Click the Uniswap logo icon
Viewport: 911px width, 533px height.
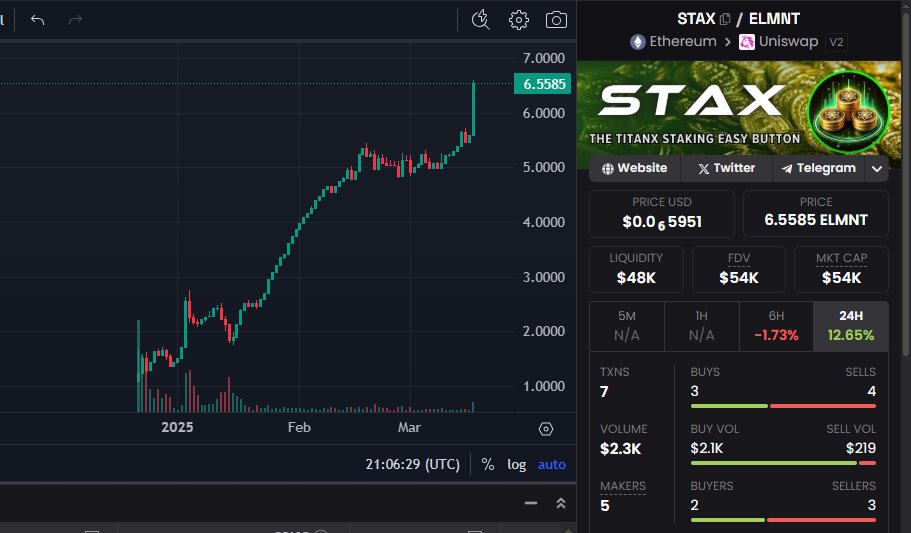pyautogui.click(x=747, y=42)
